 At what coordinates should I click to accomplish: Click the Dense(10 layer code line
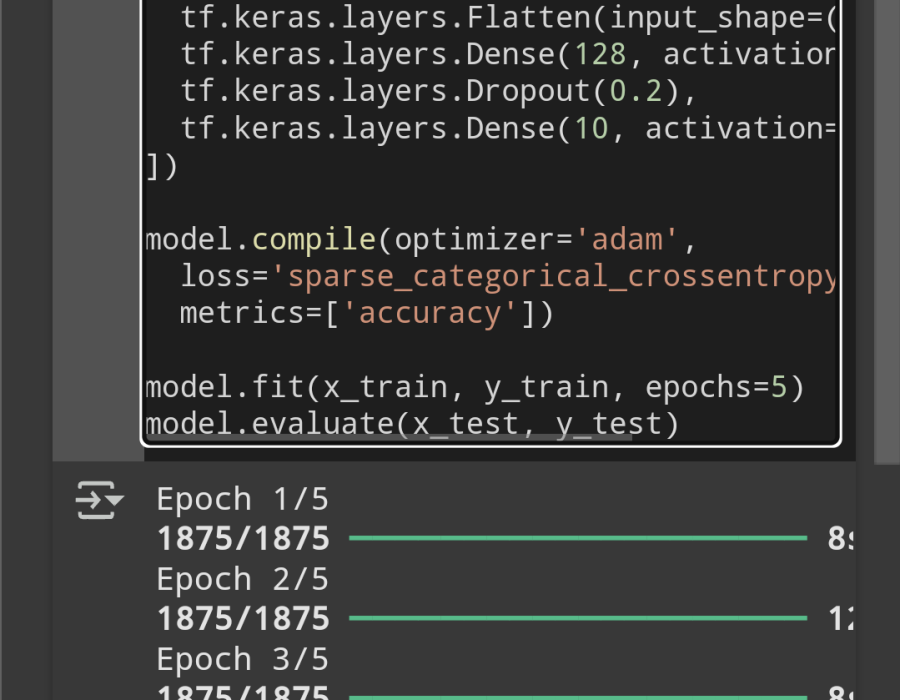509,129
